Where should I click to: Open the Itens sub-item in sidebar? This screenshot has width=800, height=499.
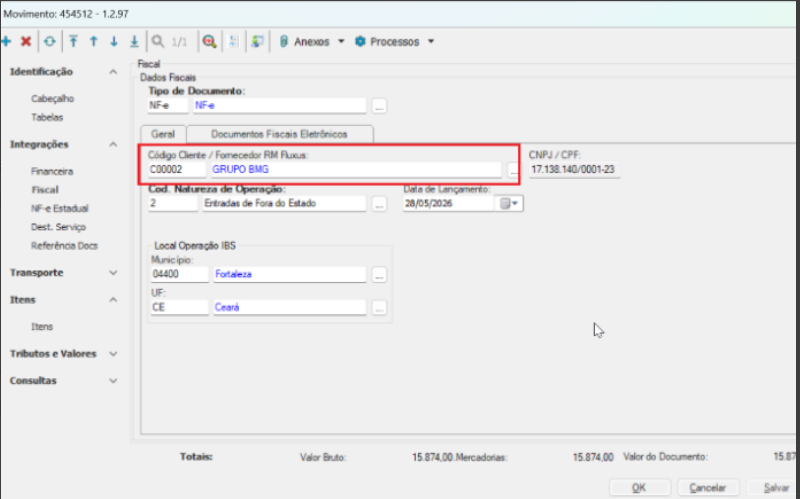coord(42,327)
